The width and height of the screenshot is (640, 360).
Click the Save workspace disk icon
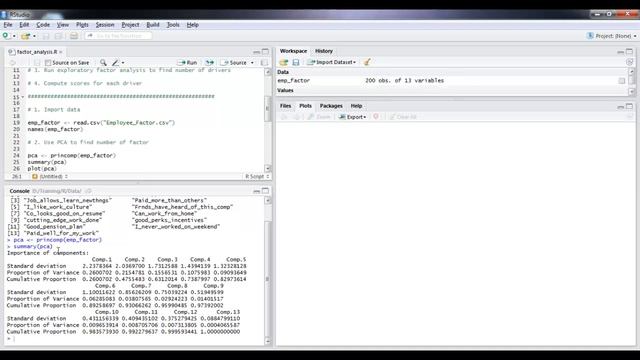coord(296,62)
